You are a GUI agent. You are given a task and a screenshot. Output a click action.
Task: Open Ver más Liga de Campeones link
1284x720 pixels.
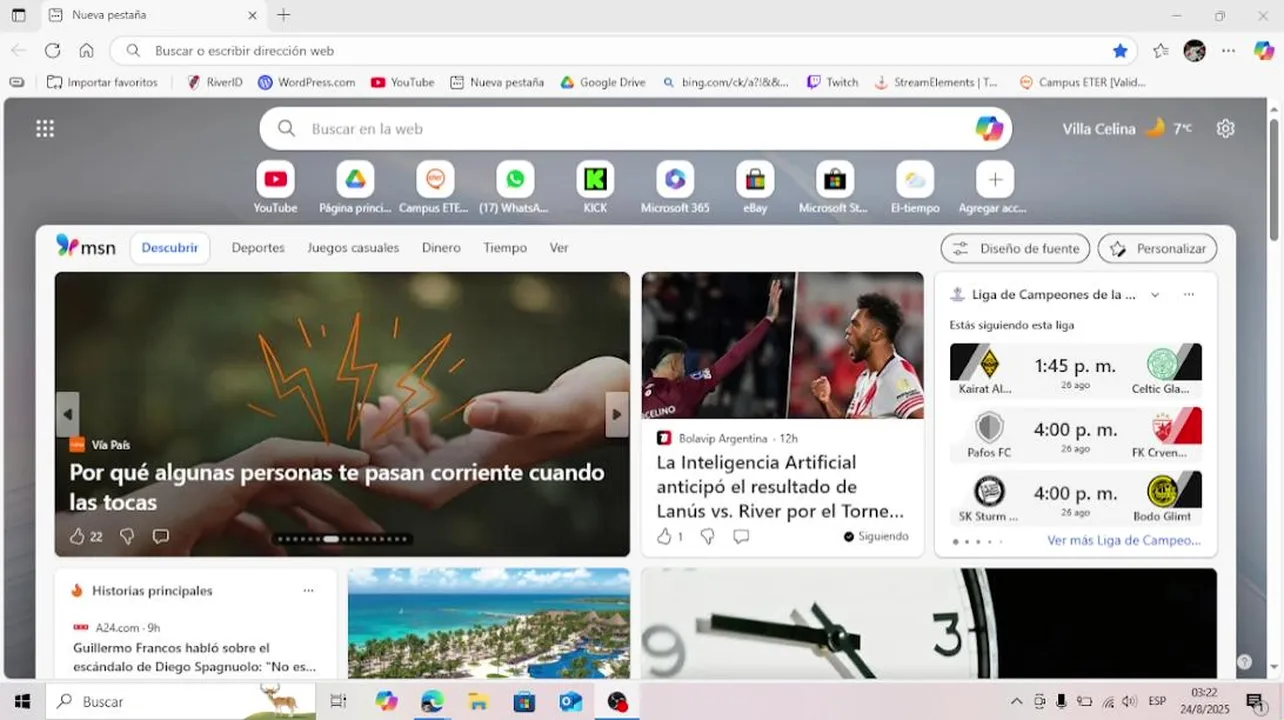[1124, 540]
